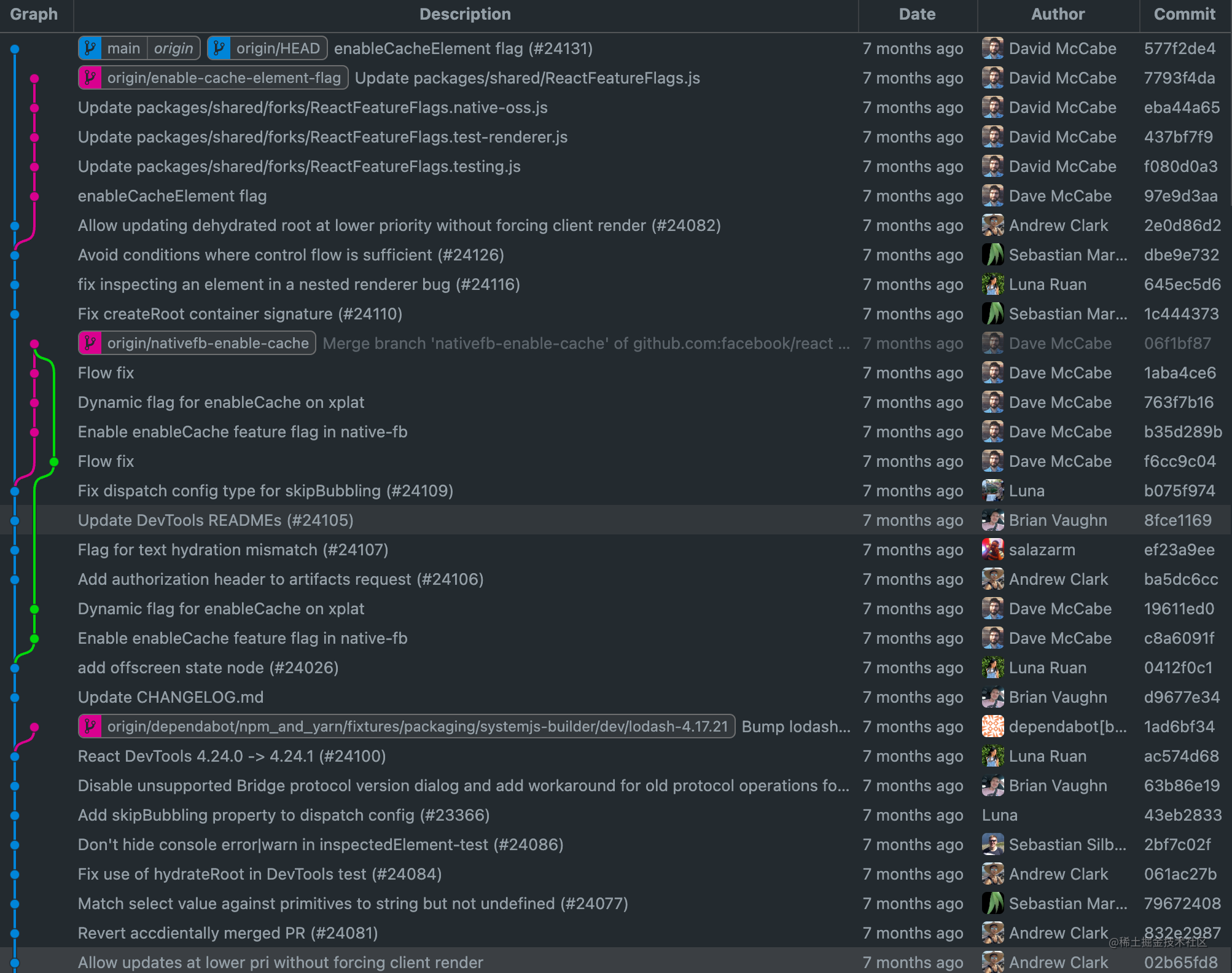Select commit "Update packages/shared/forks/ReactFeatureFlags.testing.js"
The height and width of the screenshot is (973, 1232).
pos(299,166)
